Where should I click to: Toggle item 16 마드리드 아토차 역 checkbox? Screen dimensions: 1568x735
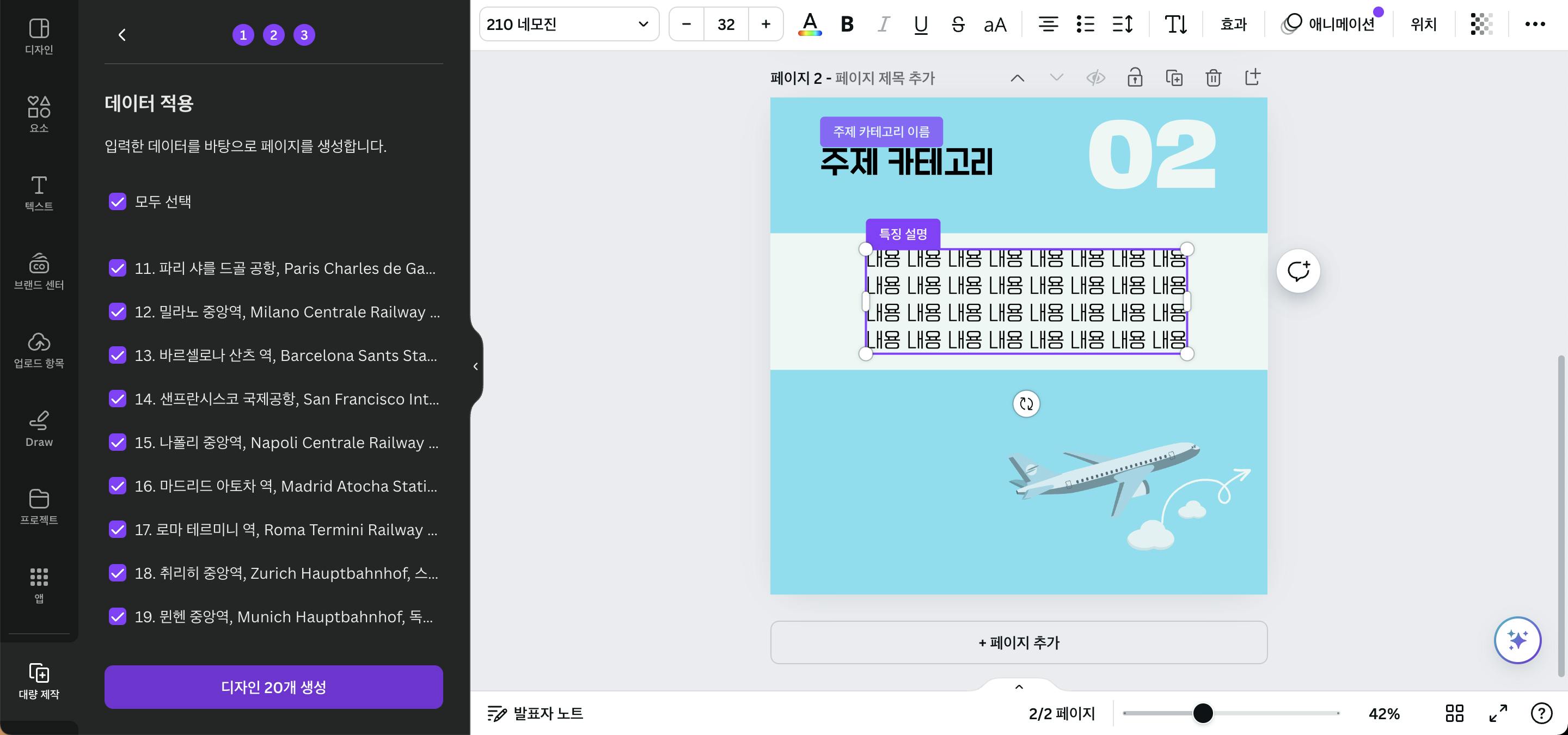pyautogui.click(x=118, y=486)
